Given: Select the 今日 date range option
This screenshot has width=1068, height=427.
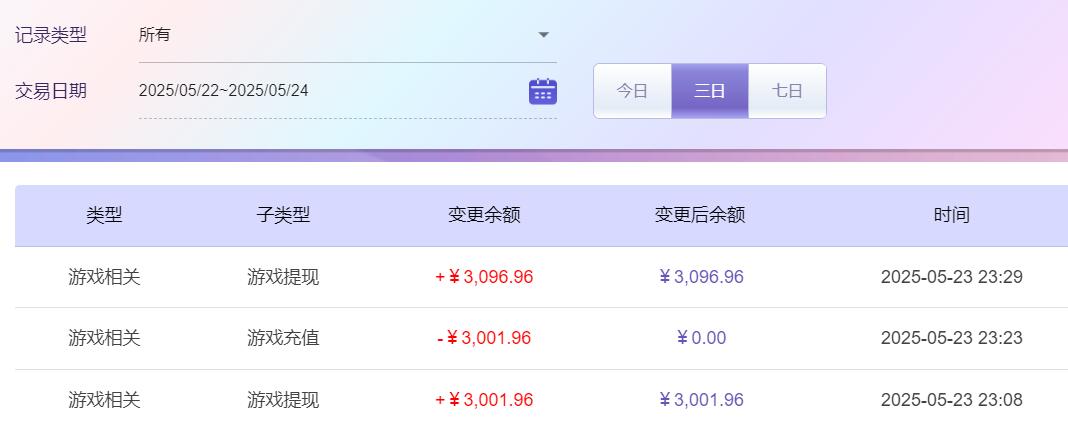Looking at the screenshot, I should pyautogui.click(x=632, y=91).
